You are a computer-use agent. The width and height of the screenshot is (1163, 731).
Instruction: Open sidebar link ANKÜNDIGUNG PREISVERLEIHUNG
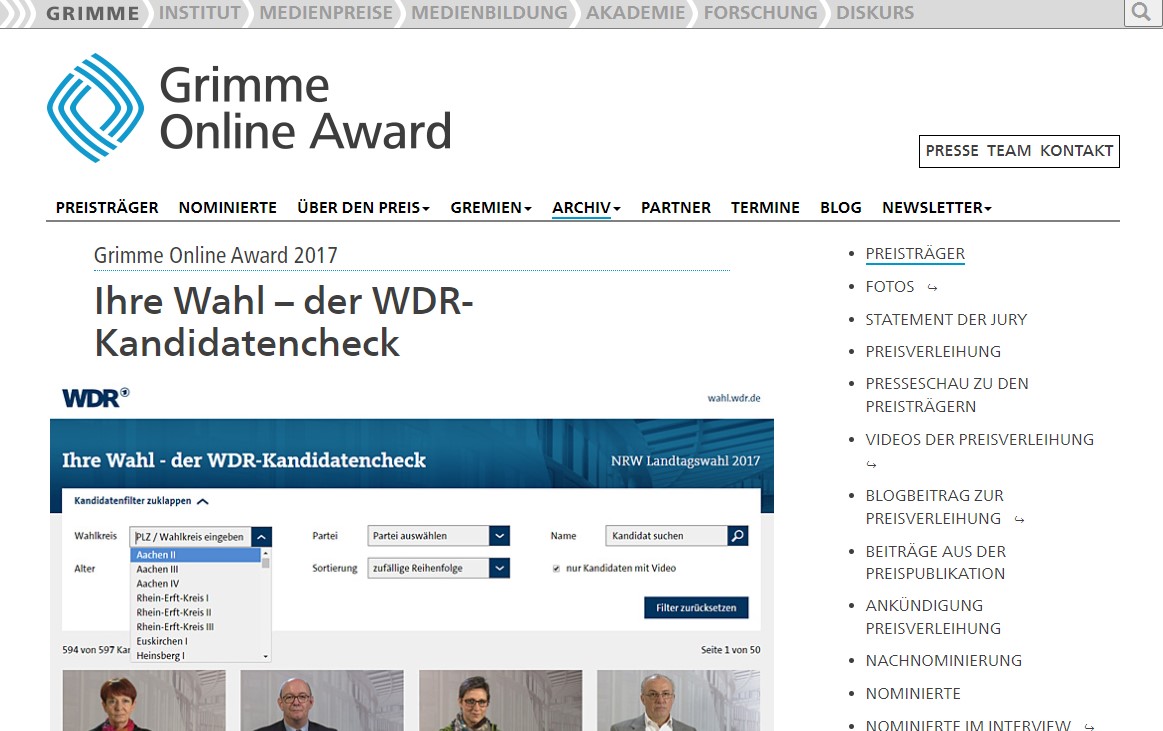point(933,617)
